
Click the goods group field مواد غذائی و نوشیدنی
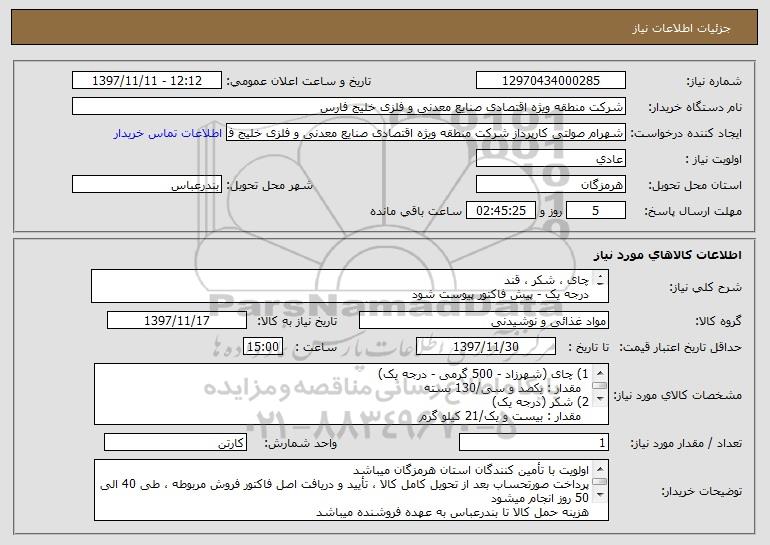point(484,321)
